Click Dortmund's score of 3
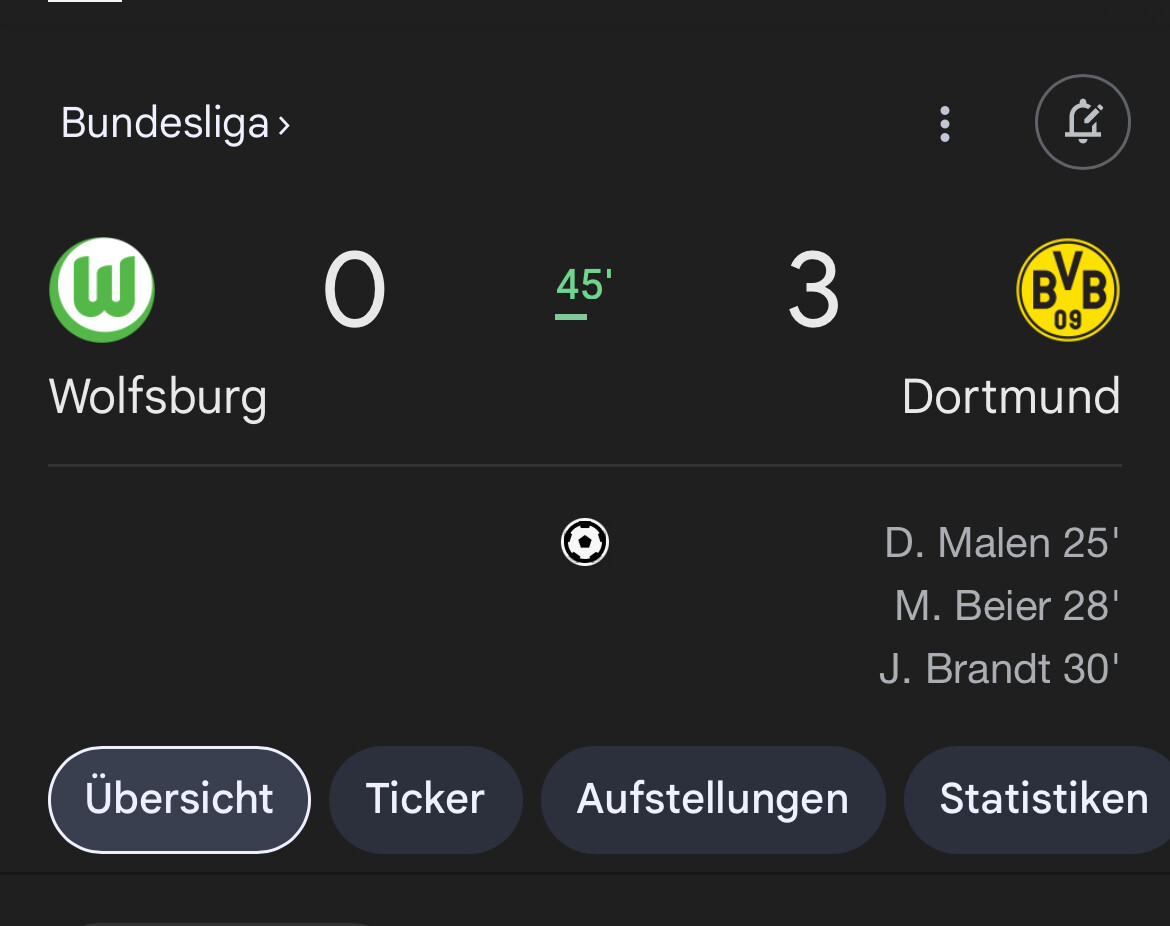 point(813,290)
